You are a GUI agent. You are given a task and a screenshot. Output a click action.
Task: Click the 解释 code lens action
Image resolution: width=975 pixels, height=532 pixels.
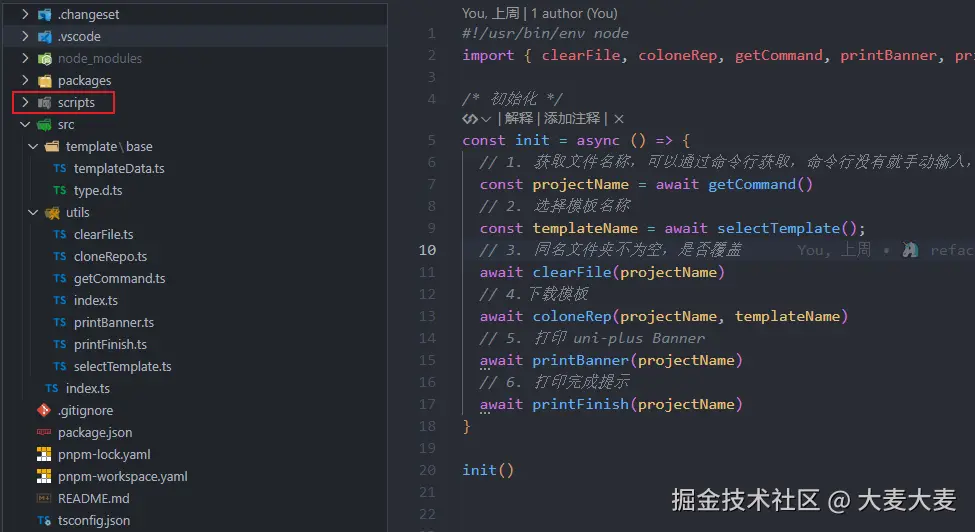(519, 118)
